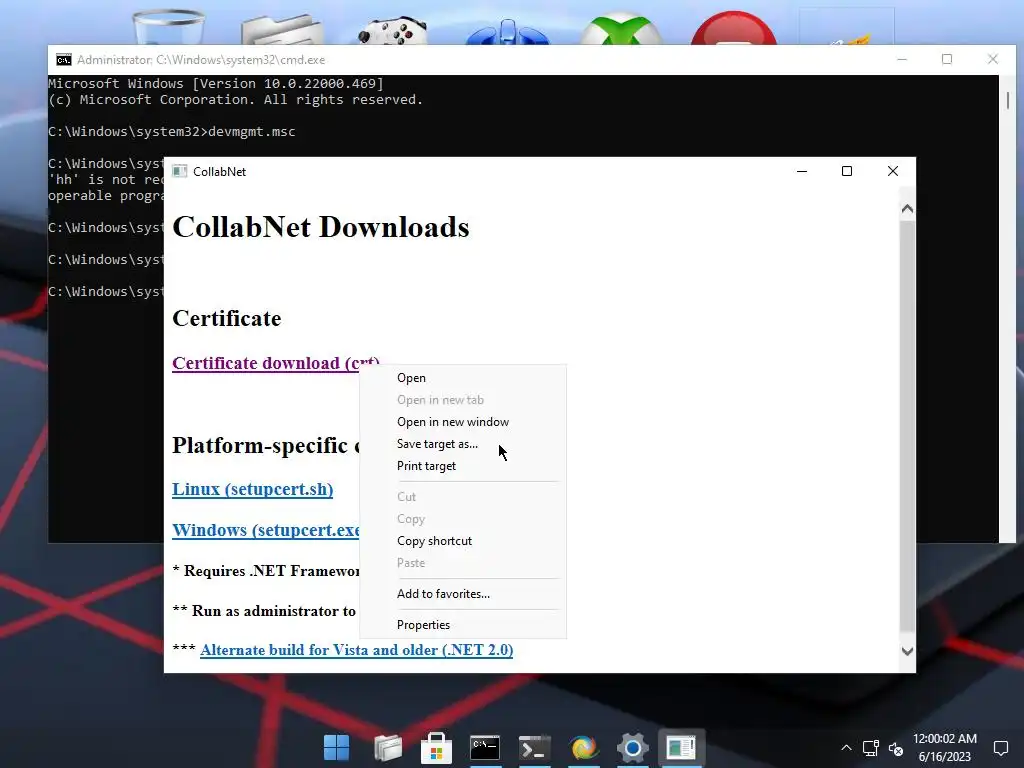The width and height of the screenshot is (1024, 768).
Task: Click the Recycle Bin desktop icon
Action: point(168,26)
